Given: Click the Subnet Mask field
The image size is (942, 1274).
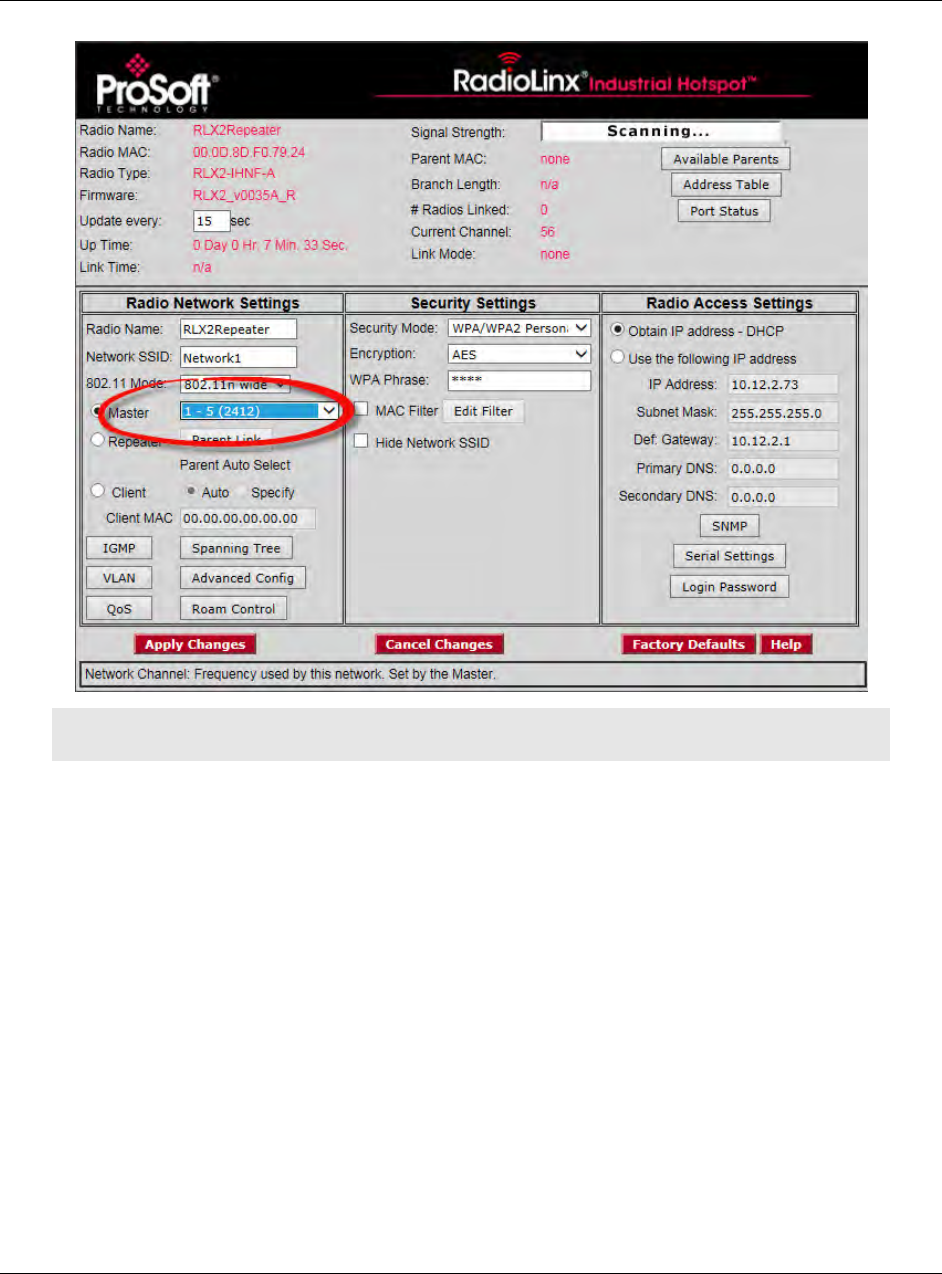Looking at the screenshot, I should click(x=782, y=413).
